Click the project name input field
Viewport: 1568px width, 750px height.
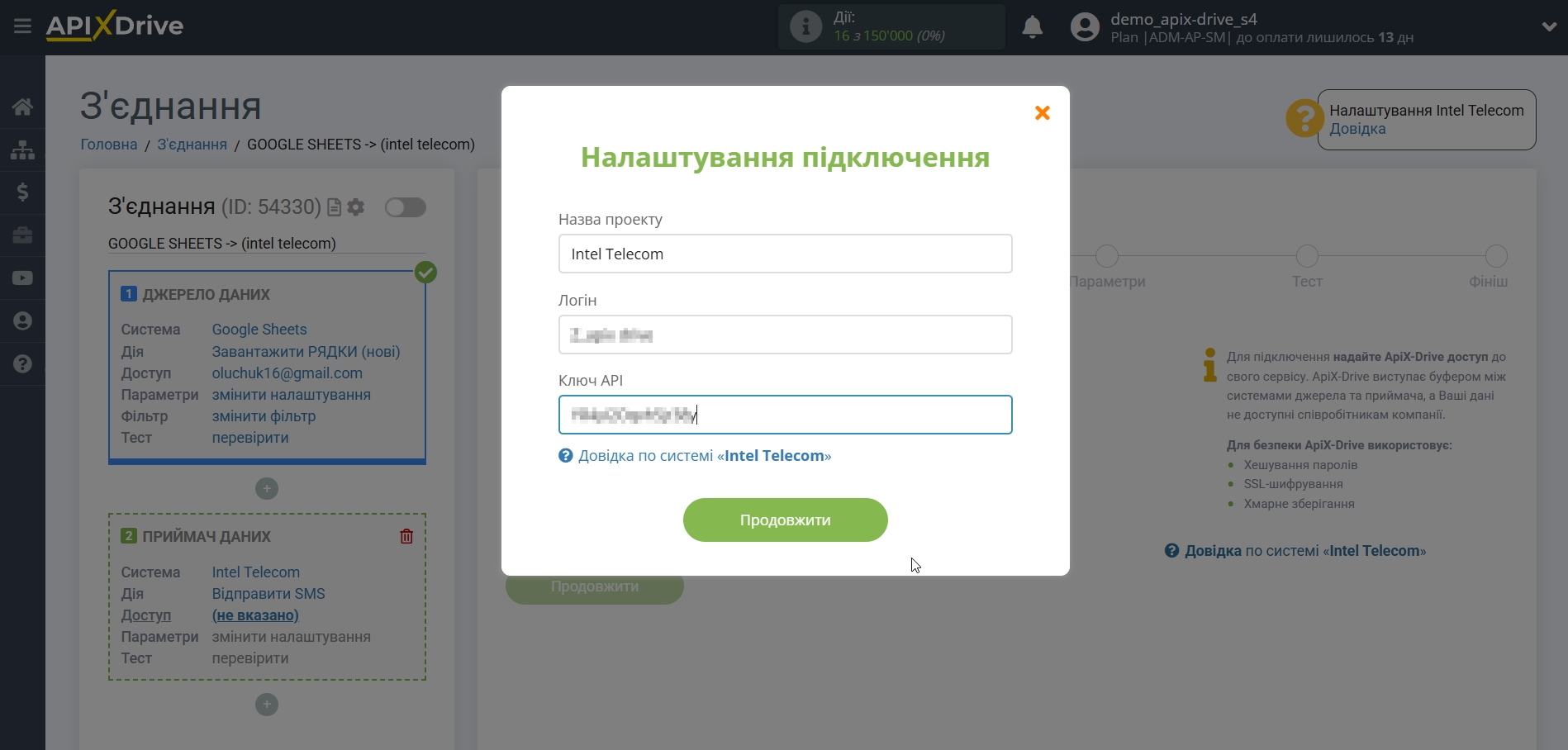[785, 254]
